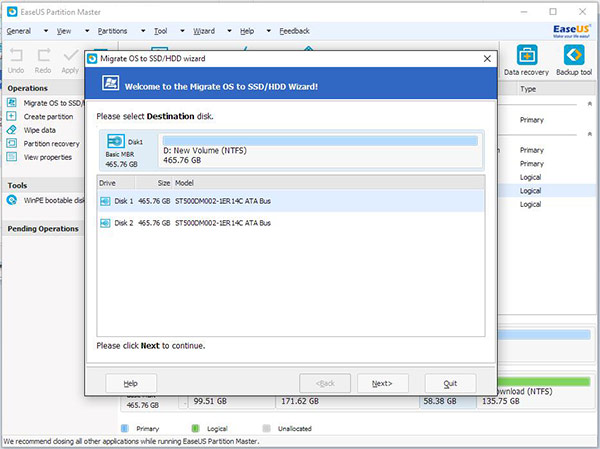Click the Disk 1 row drive icon
Image resolution: width=600 pixels, height=449 pixels.
(105, 201)
